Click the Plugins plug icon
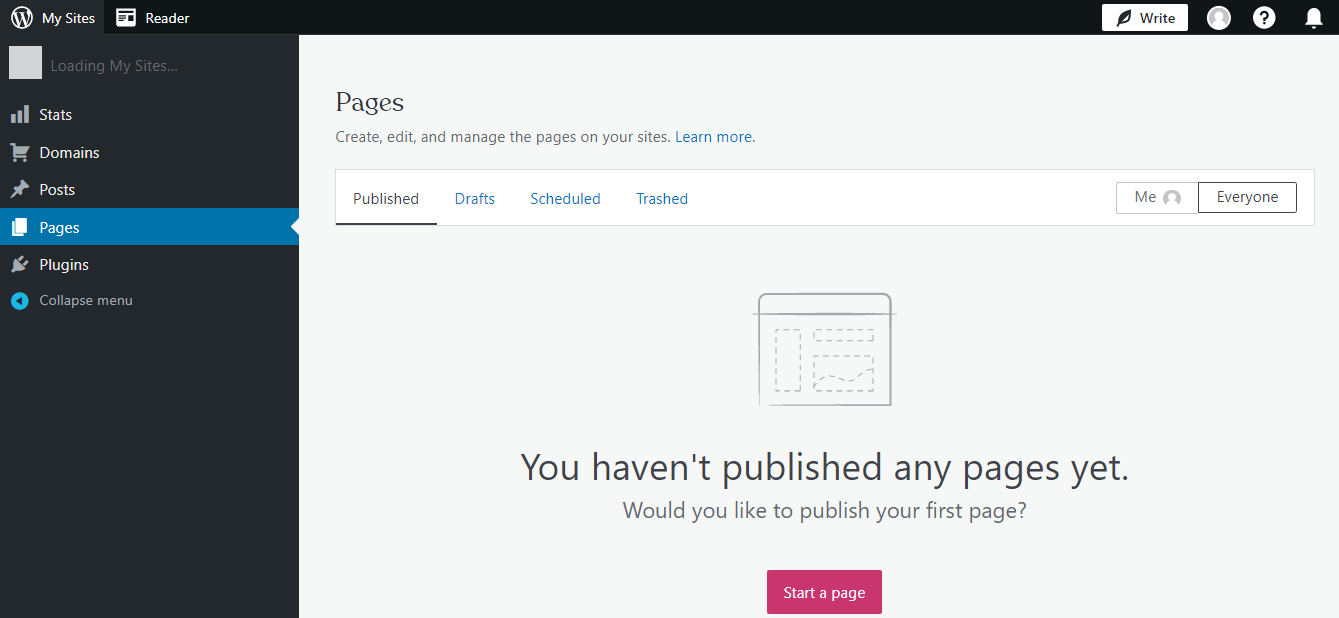1339x618 pixels. pos(20,265)
